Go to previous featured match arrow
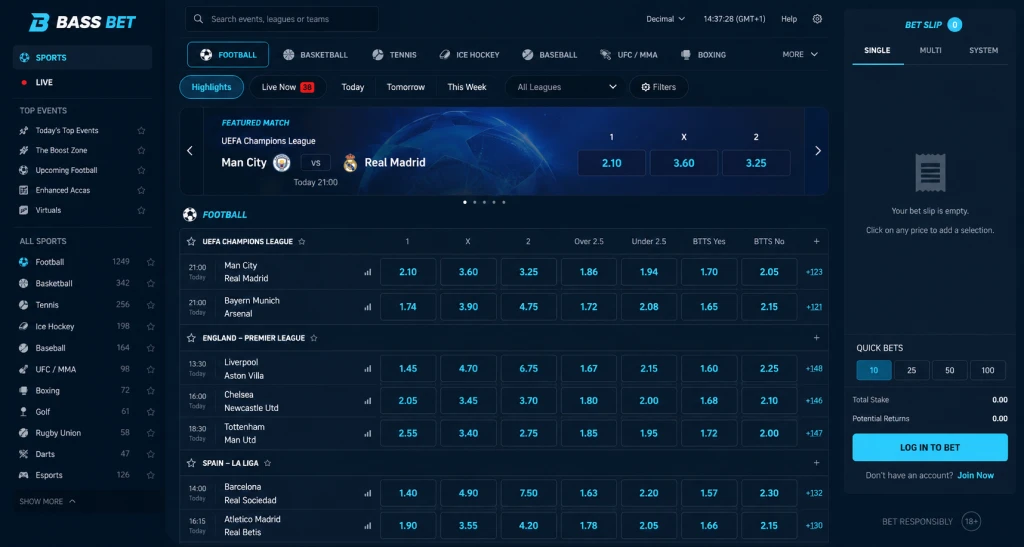 190,151
